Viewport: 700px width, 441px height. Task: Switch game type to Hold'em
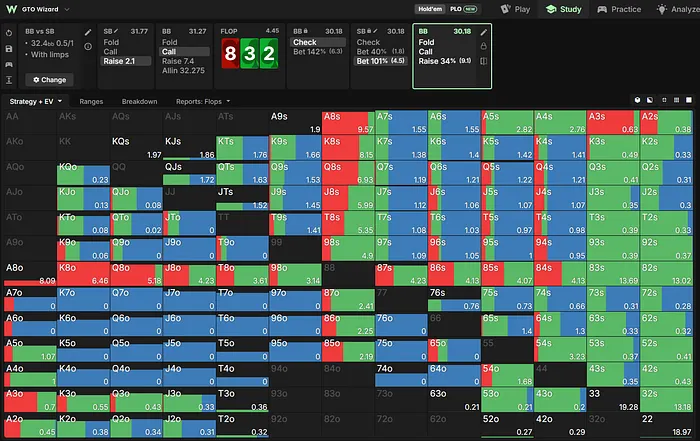tap(430, 9)
